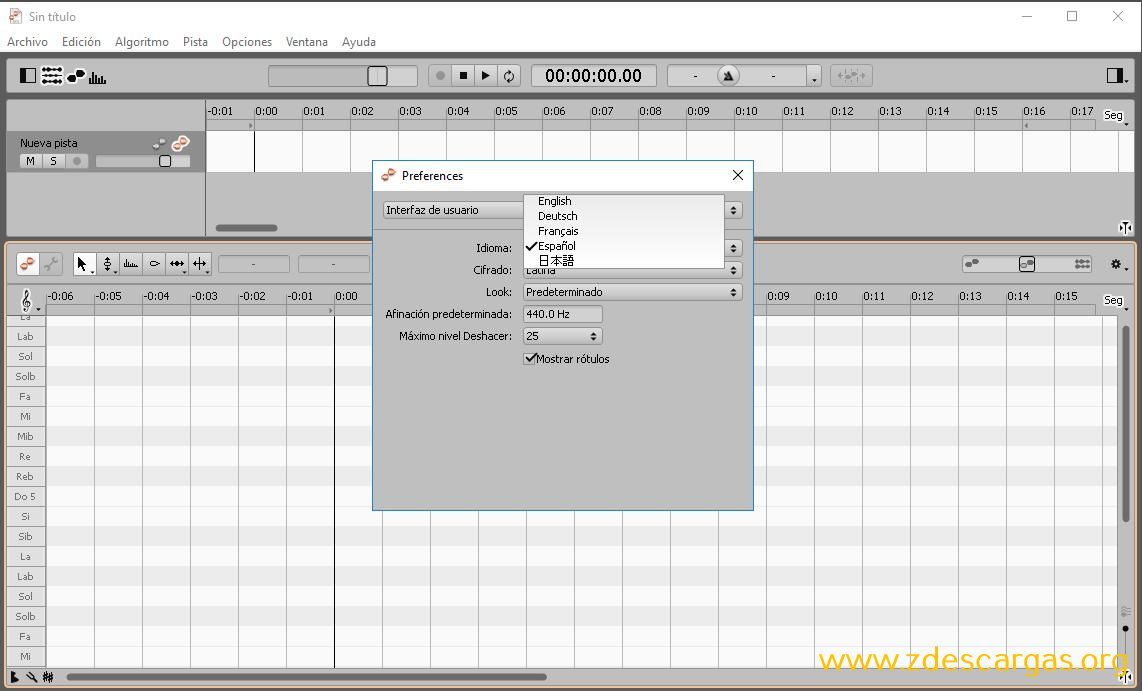Open the note editor gear settings menu
Image resolution: width=1142 pixels, height=691 pixels.
coord(1119,264)
